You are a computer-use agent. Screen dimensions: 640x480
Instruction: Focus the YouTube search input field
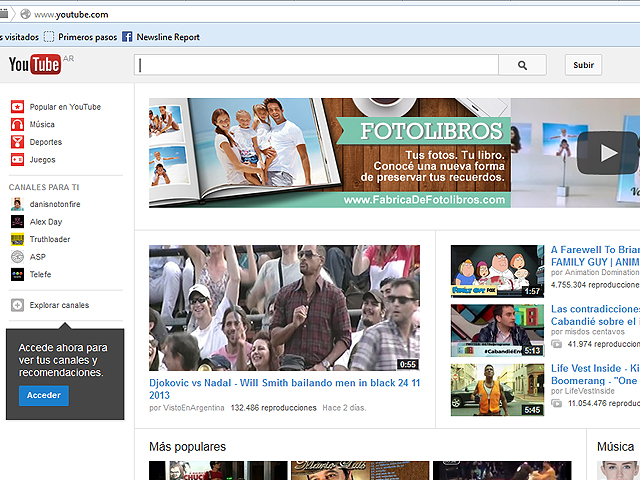tap(316, 65)
